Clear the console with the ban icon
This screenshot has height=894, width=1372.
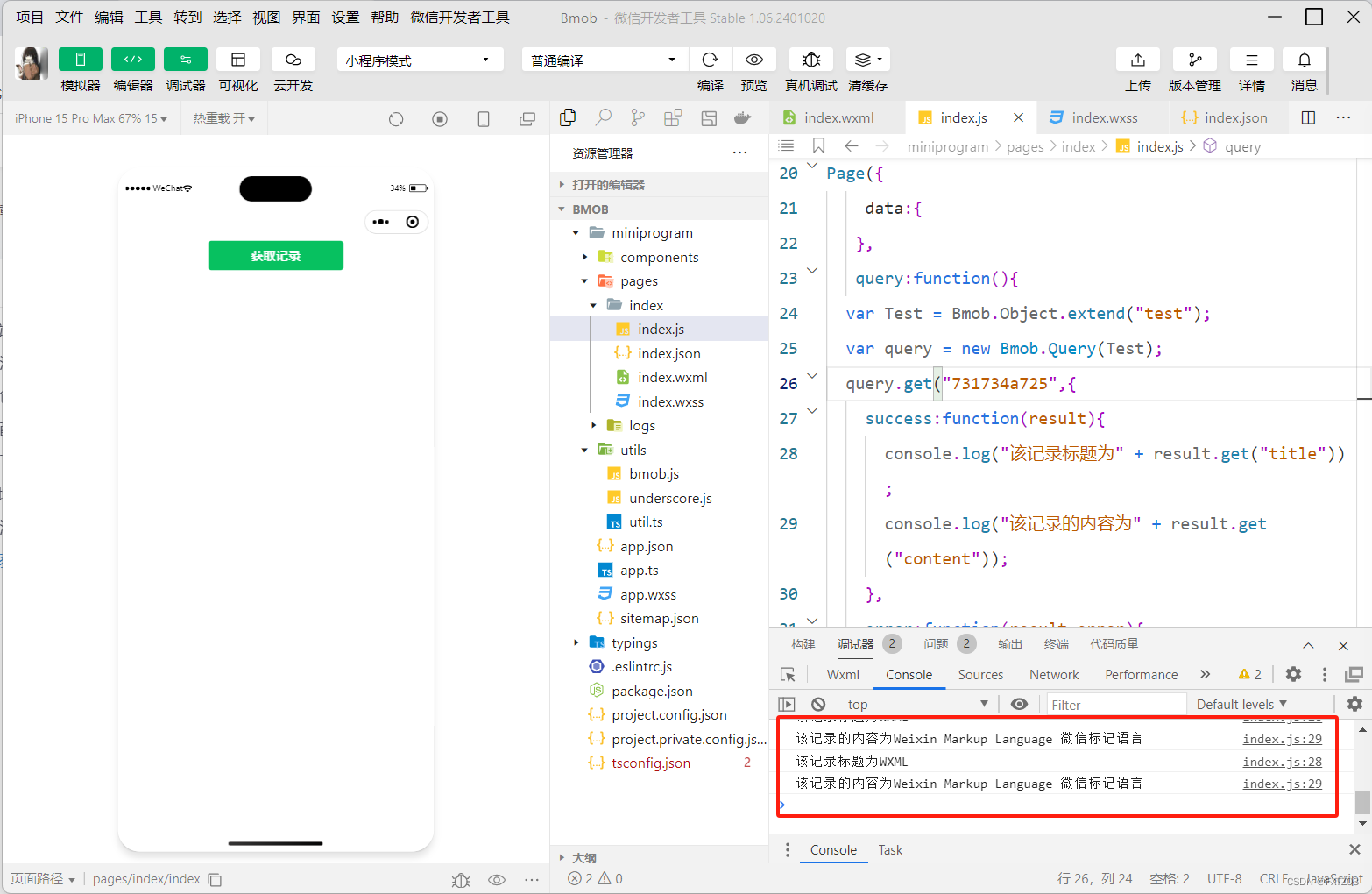(x=818, y=704)
